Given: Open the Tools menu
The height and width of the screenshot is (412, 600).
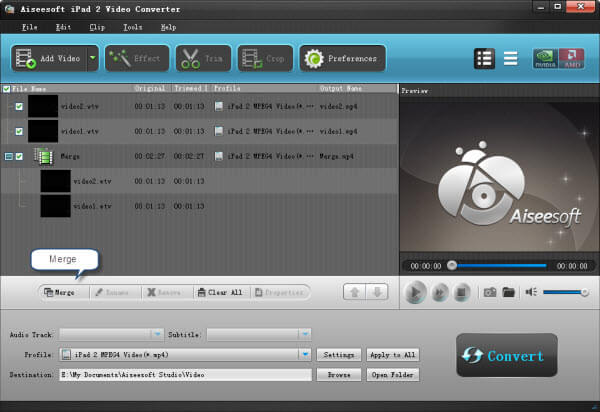Looking at the screenshot, I should pyautogui.click(x=132, y=27).
